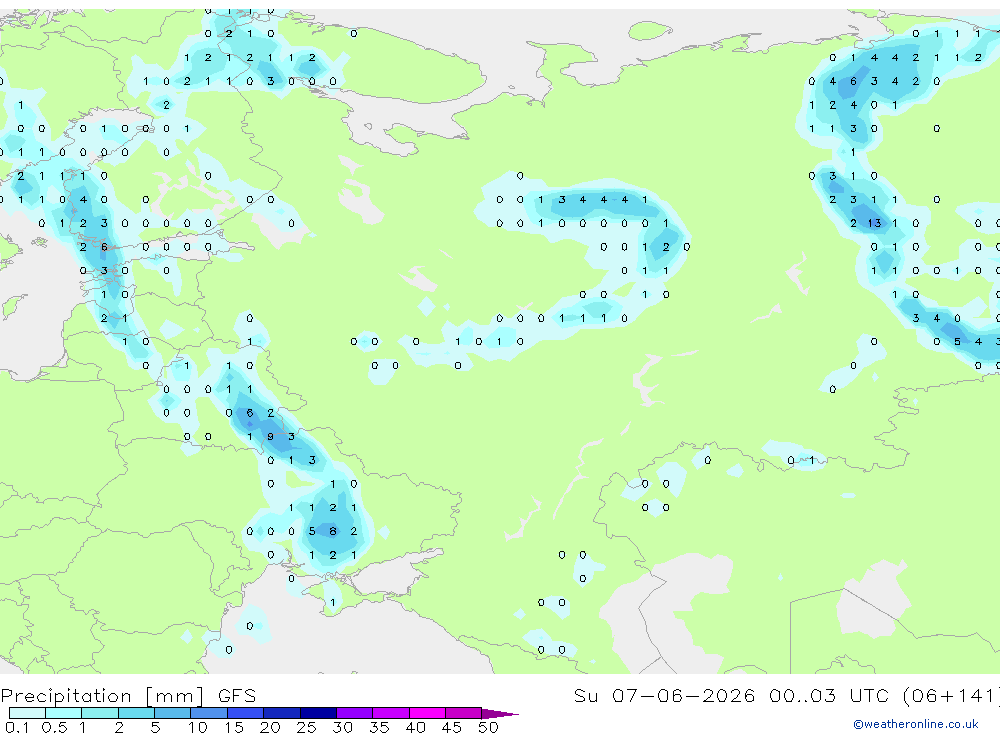1000x733 pixels.
Task: Select the 1–2 mm legend swatch
Action: (99, 713)
